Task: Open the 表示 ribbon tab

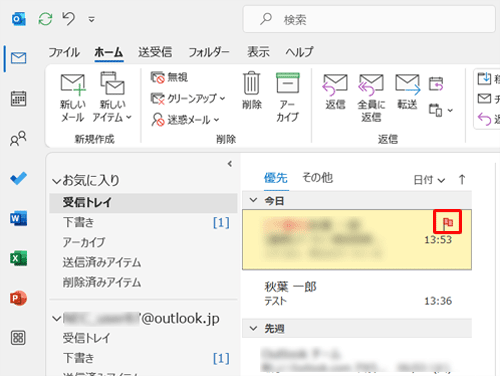Action: click(258, 52)
